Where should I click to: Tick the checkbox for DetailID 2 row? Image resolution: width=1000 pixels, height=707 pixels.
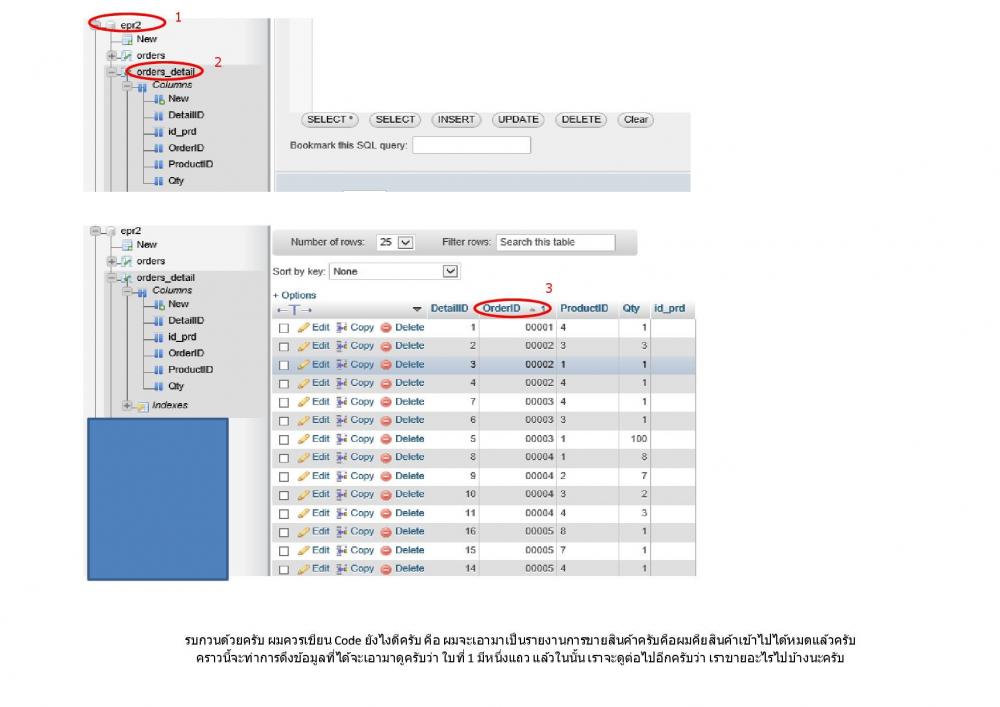click(284, 347)
